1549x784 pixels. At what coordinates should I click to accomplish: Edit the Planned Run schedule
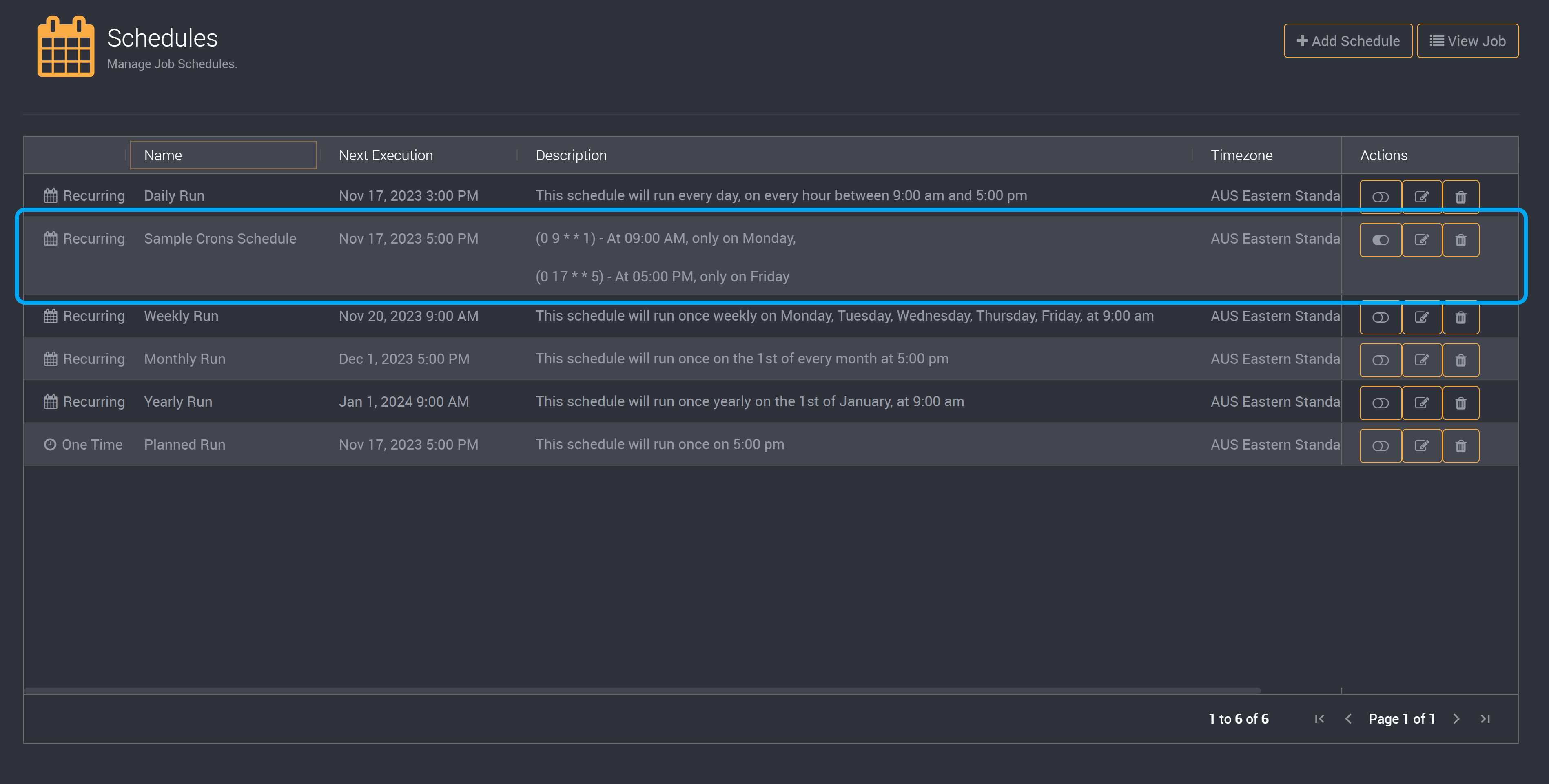1422,446
